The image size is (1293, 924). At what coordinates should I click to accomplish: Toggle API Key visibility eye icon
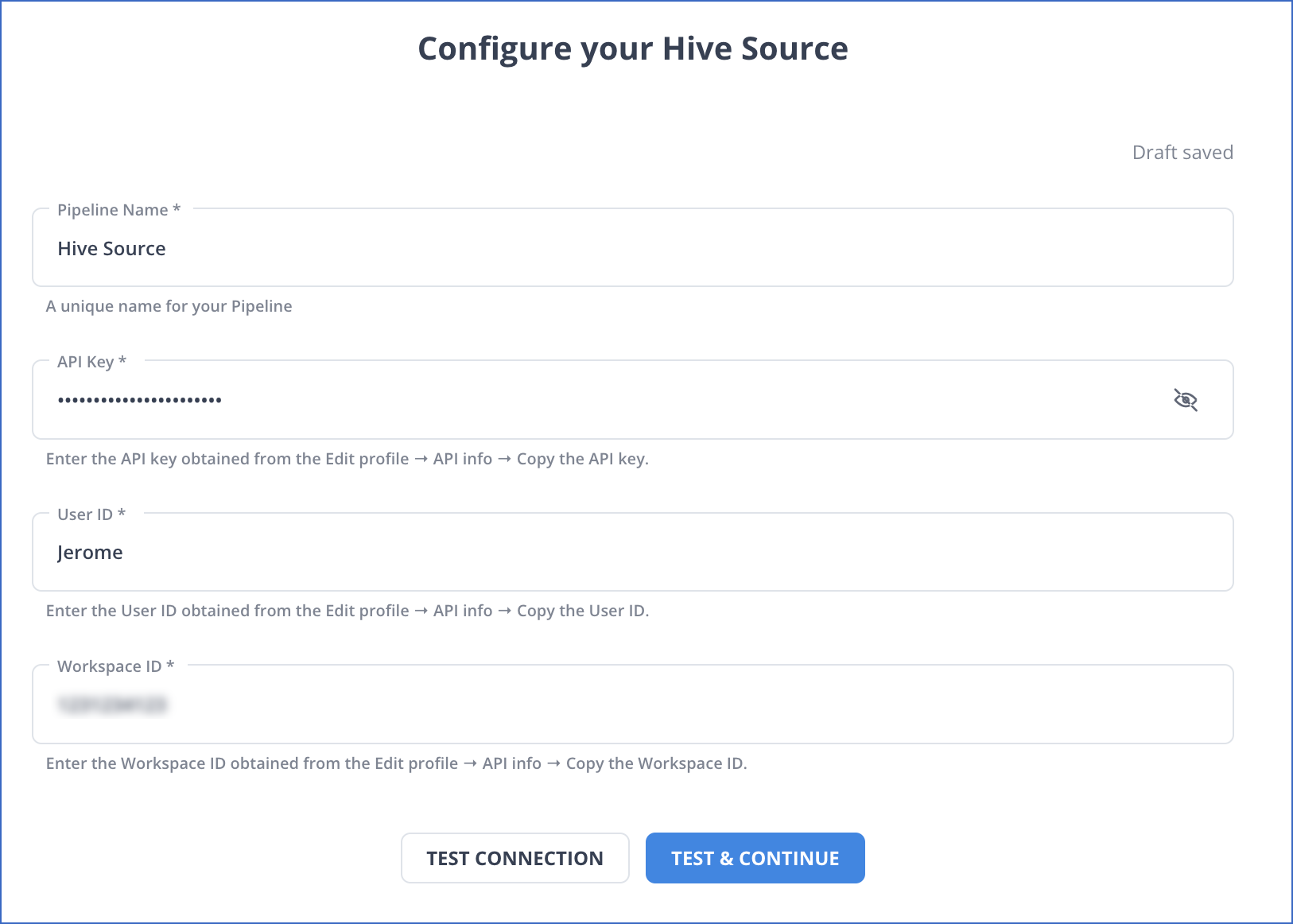click(x=1186, y=400)
